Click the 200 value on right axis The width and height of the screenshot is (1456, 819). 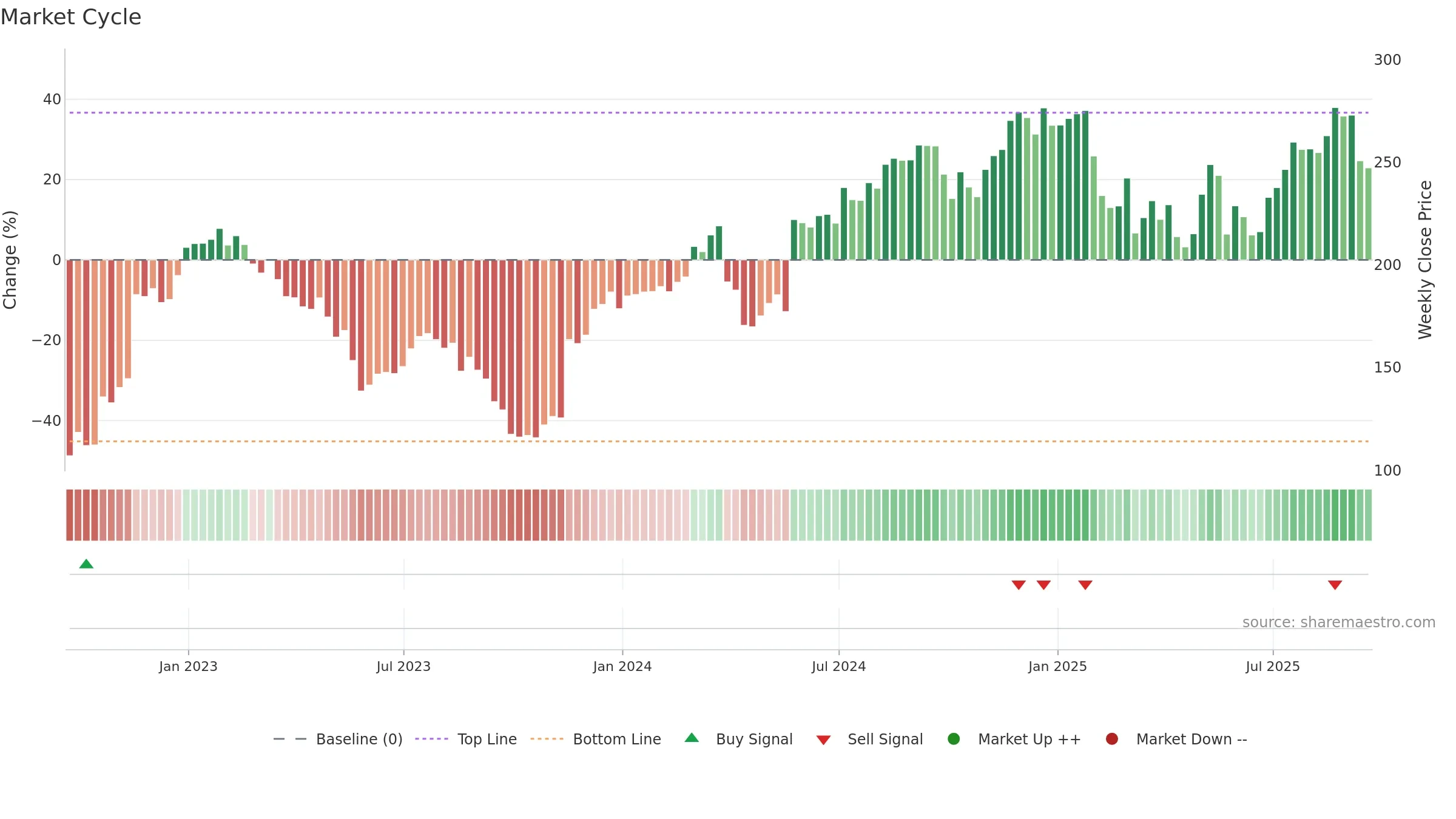(x=1387, y=265)
